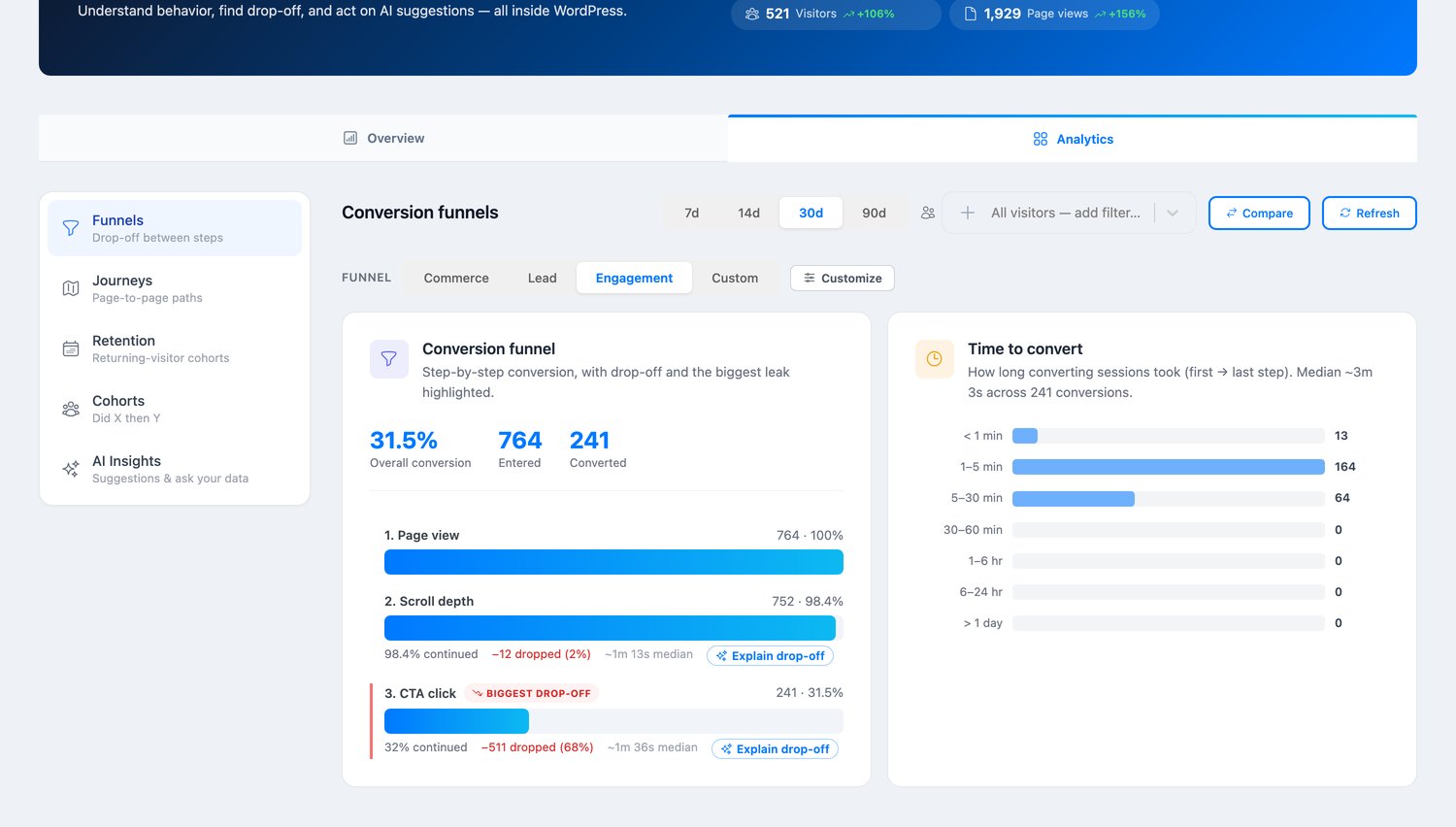Click the CTA click funnel bar
The width and height of the screenshot is (1456, 827).
pos(456,721)
